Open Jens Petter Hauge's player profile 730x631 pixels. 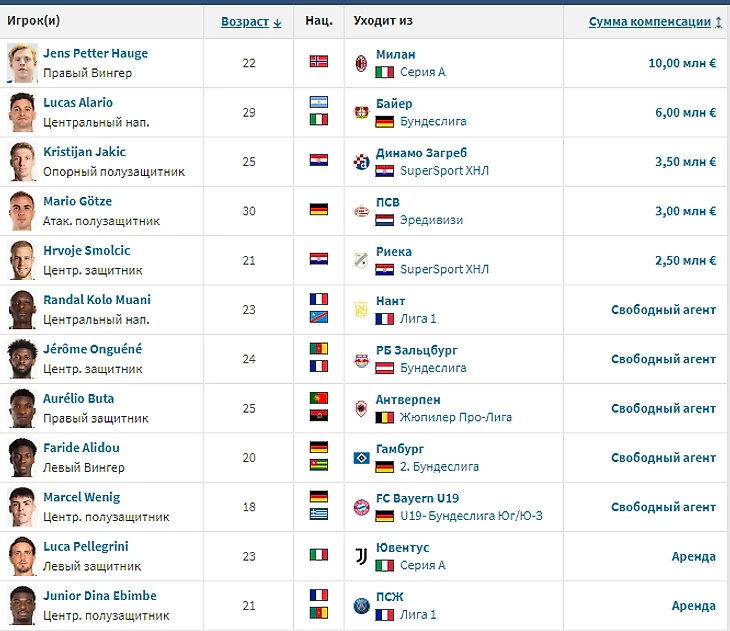coord(95,53)
